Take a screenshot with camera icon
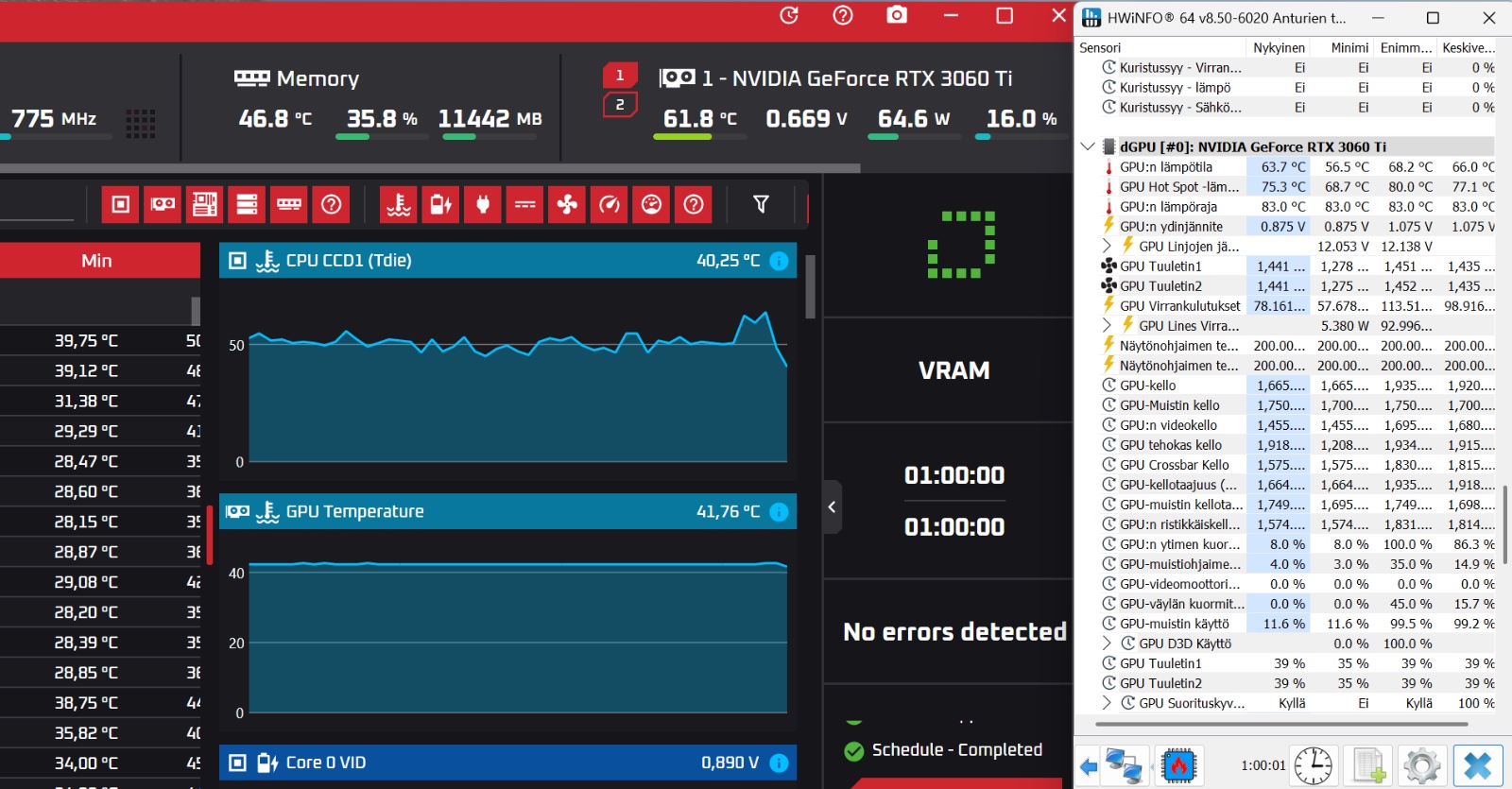1512x789 pixels. point(897,15)
